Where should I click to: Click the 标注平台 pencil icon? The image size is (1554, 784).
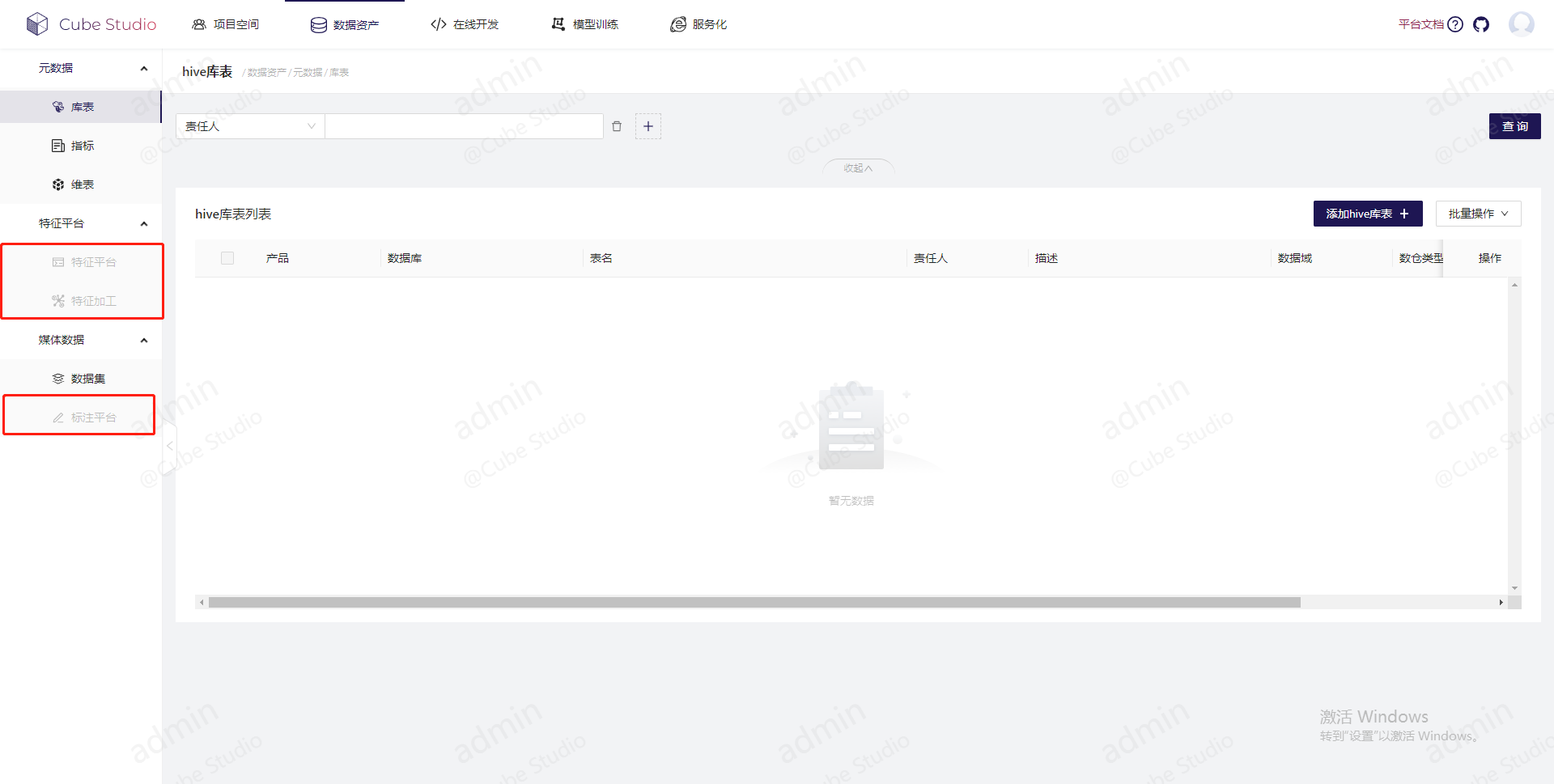tap(58, 417)
